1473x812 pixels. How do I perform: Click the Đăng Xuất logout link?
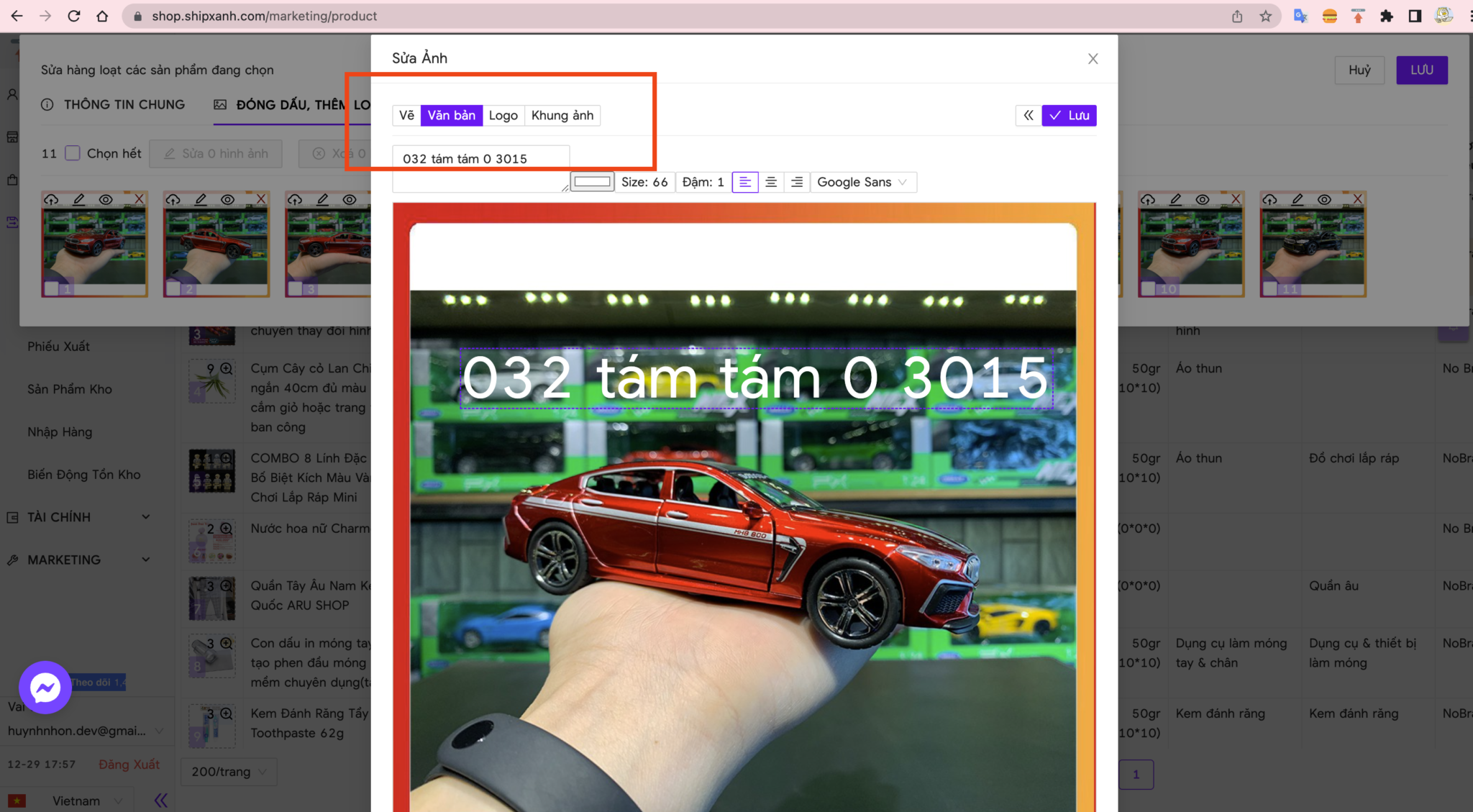click(x=129, y=764)
